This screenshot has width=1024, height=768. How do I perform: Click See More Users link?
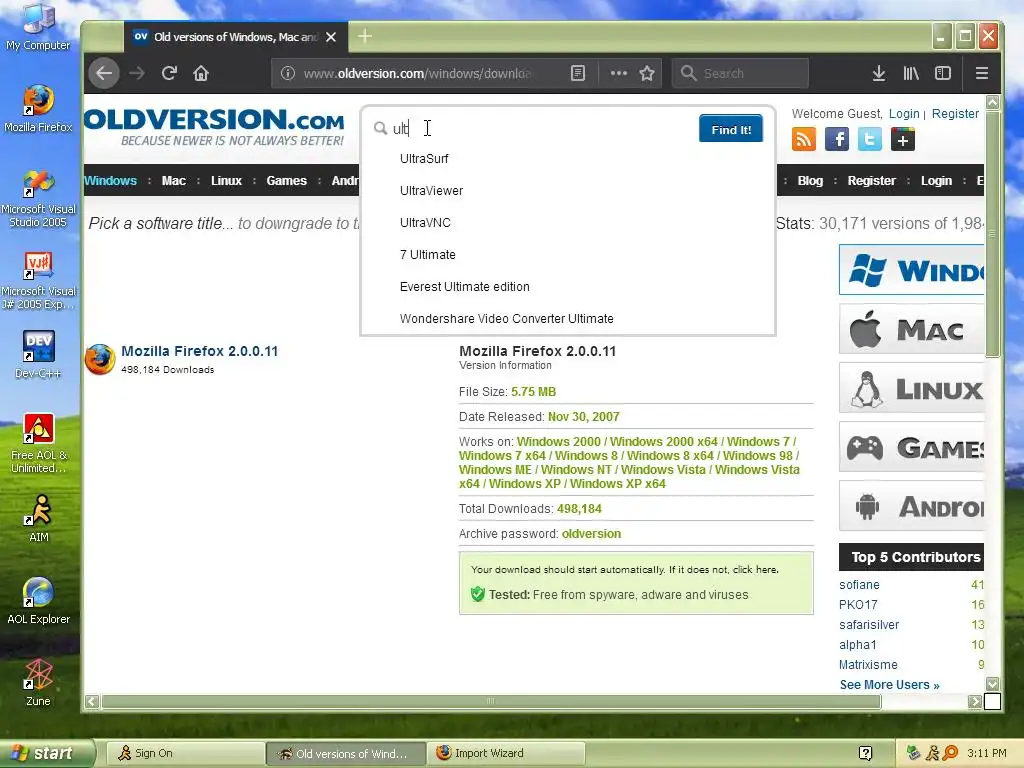point(889,685)
